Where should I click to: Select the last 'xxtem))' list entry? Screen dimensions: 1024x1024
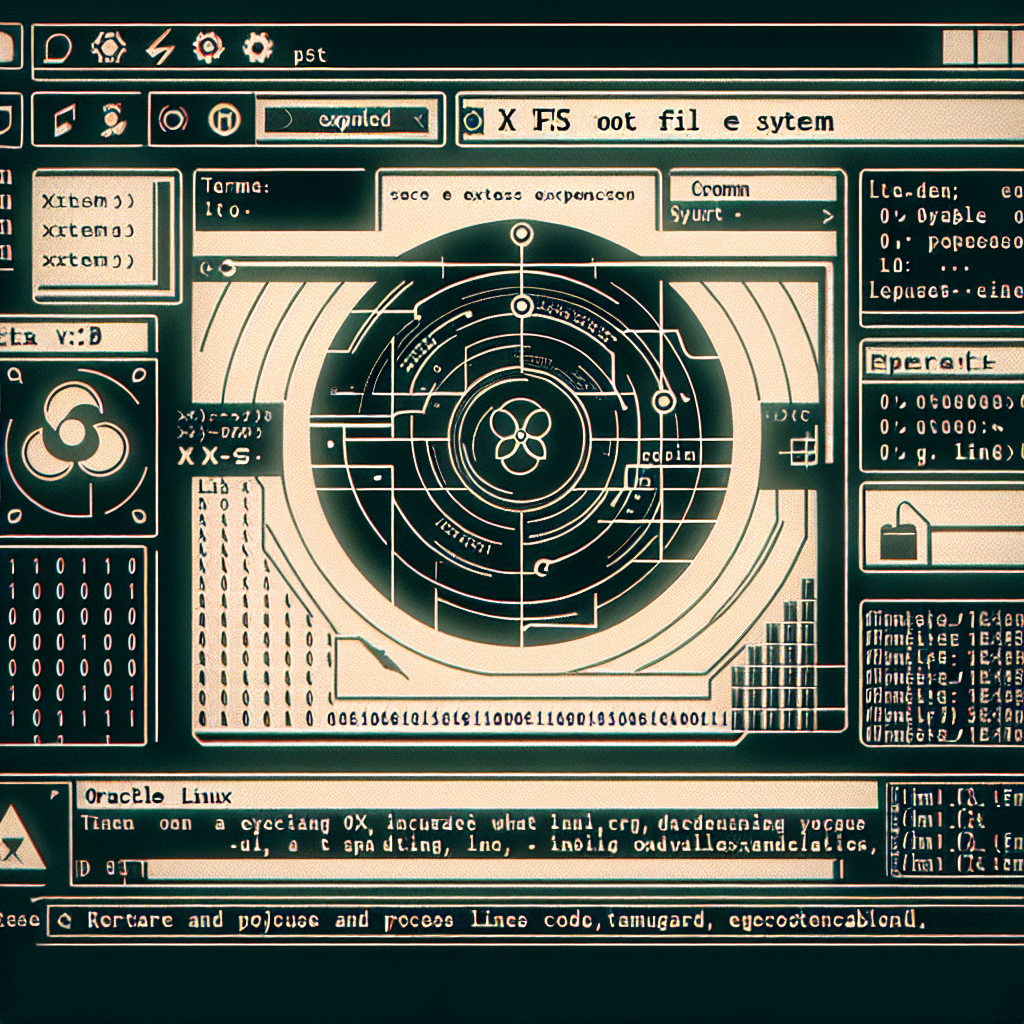pyautogui.click(x=88, y=261)
